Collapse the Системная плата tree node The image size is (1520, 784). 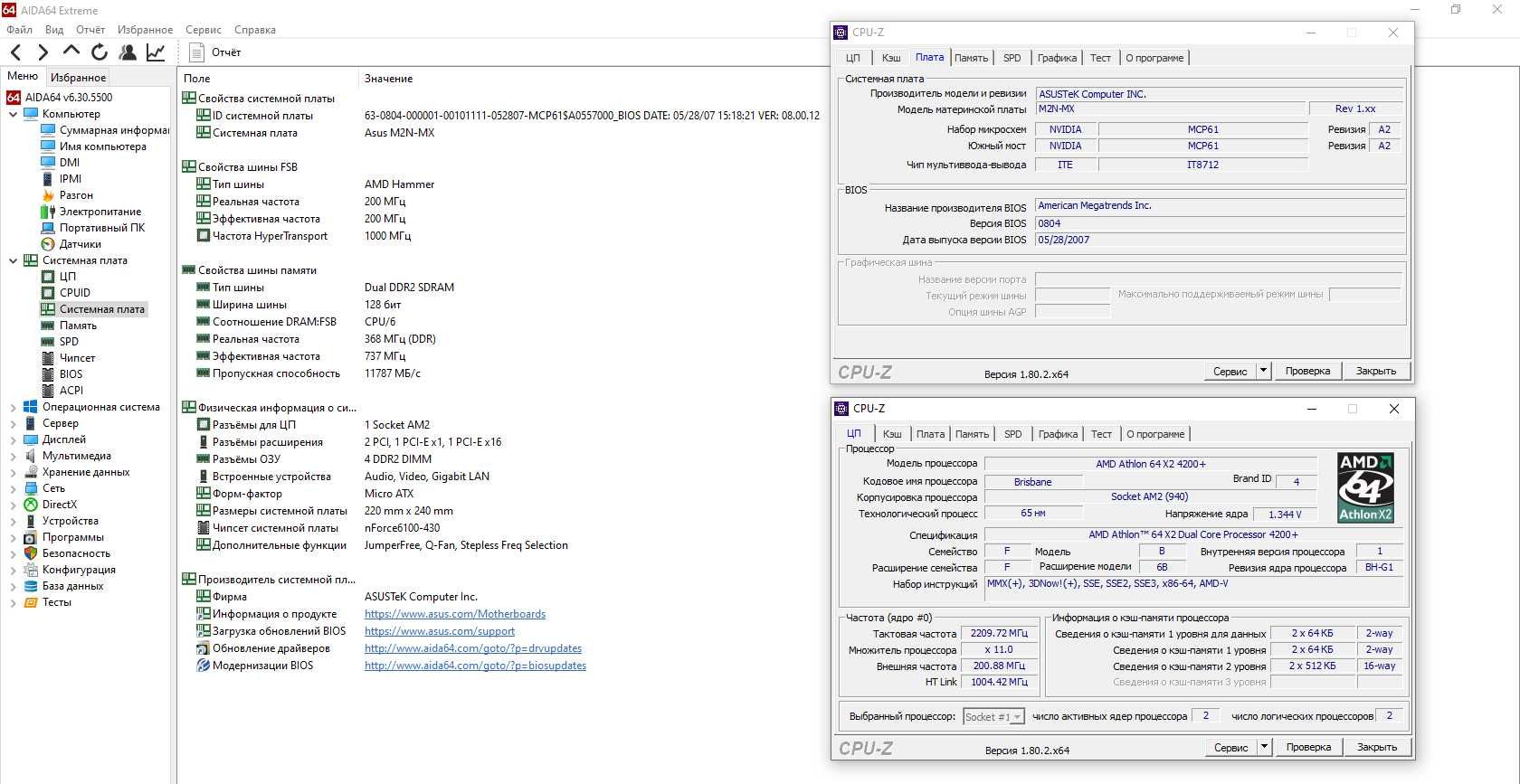tap(13, 261)
